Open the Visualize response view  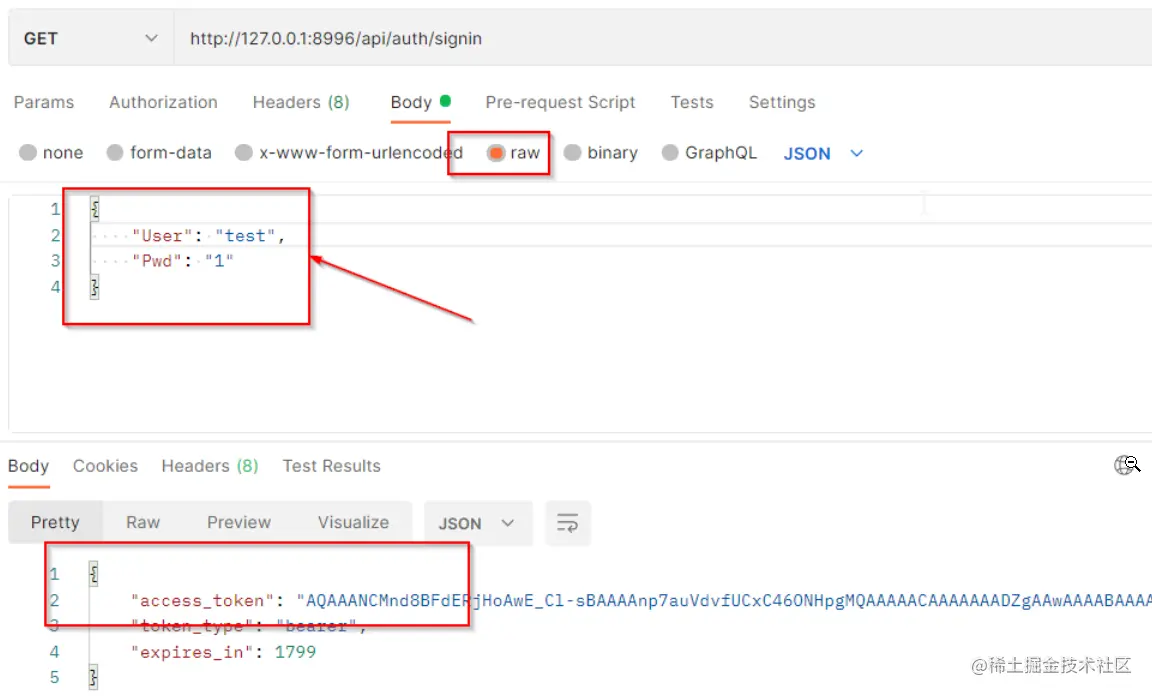(x=353, y=523)
